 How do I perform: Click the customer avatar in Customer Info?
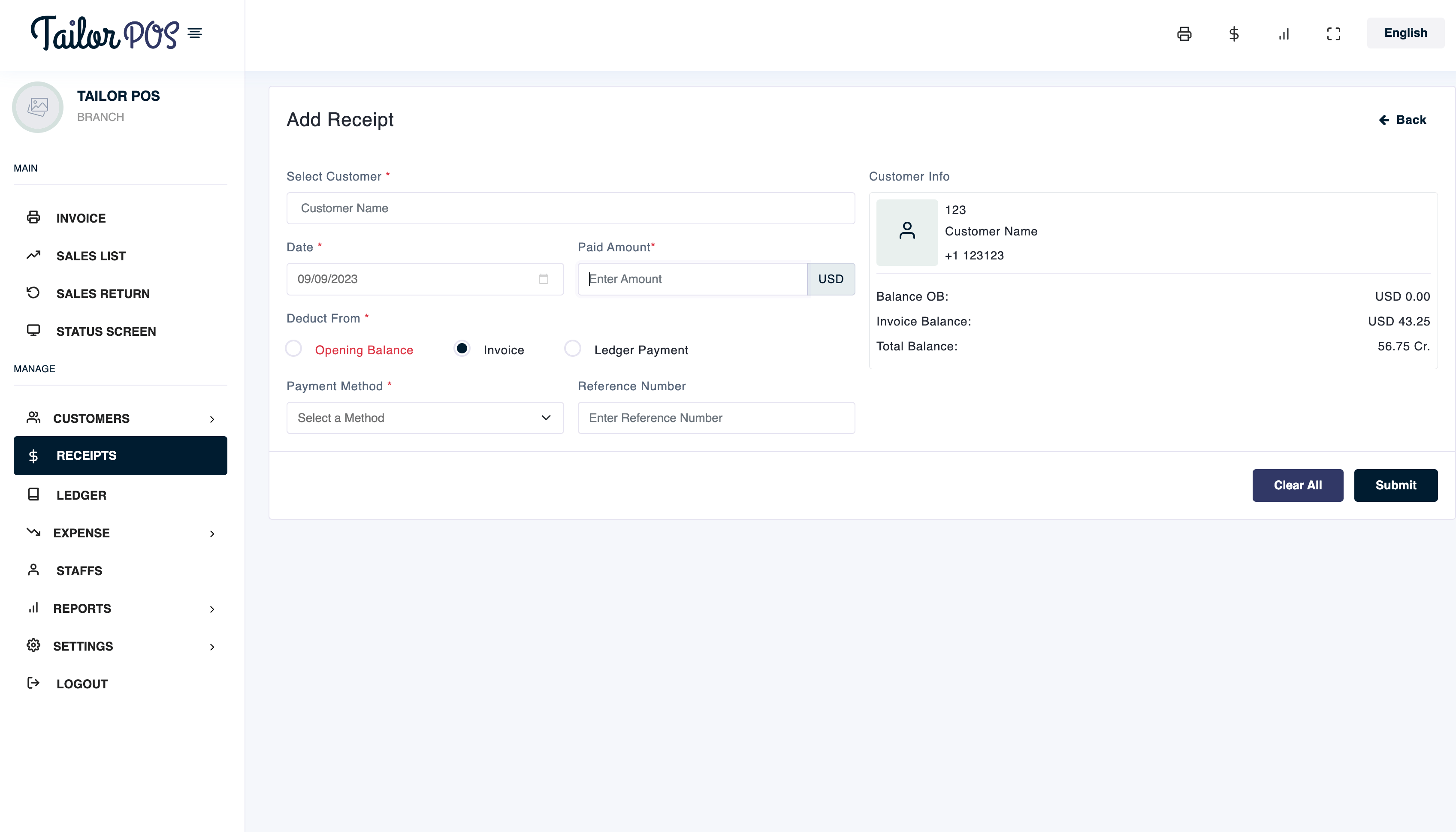[x=907, y=232]
